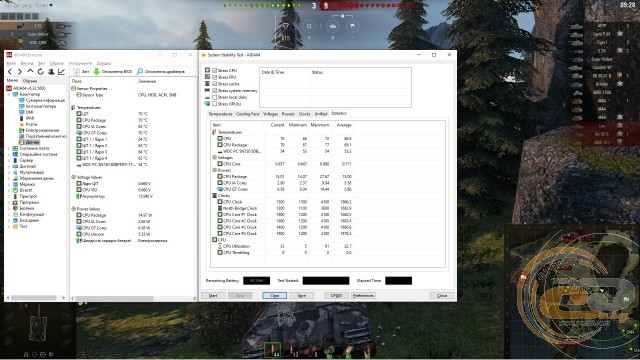The width and height of the screenshot is (640, 360).
Task: Click the user silhouette toolbar icon
Action: tap(51, 72)
